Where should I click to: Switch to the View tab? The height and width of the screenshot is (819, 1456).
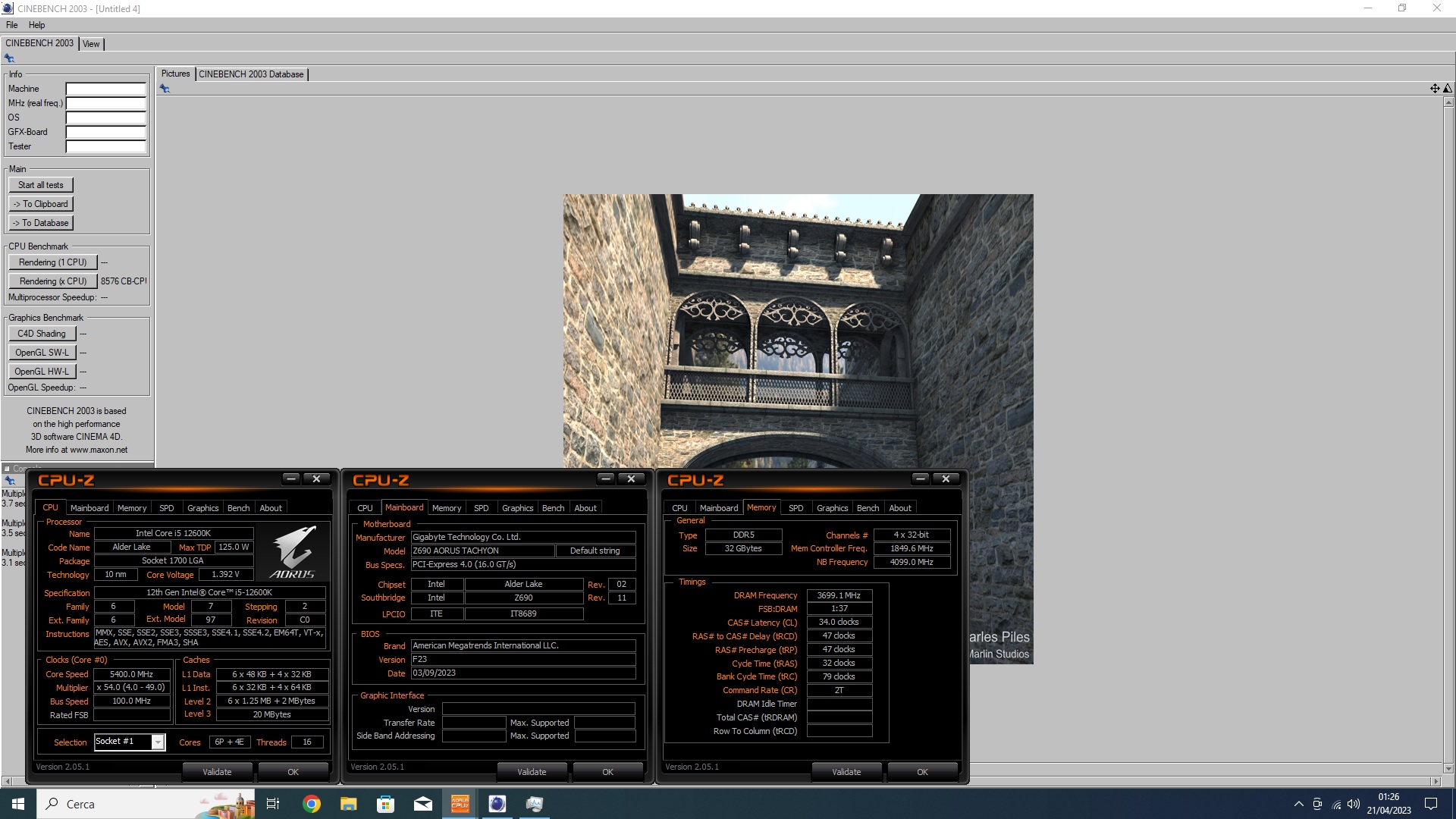coord(91,44)
